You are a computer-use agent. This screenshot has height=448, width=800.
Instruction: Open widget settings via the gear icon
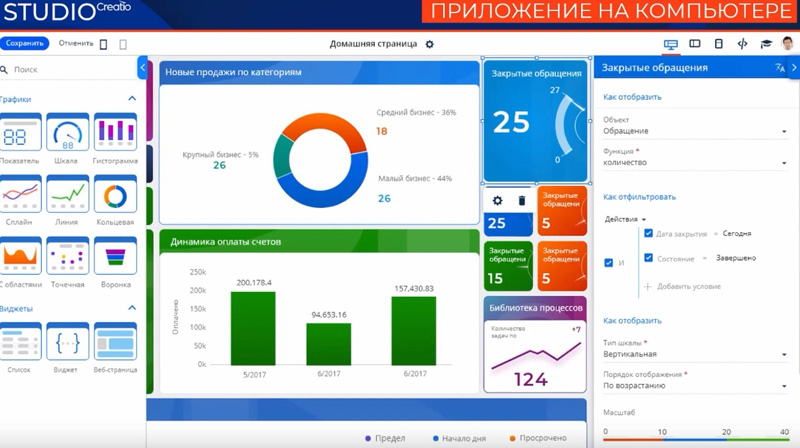[497, 201]
